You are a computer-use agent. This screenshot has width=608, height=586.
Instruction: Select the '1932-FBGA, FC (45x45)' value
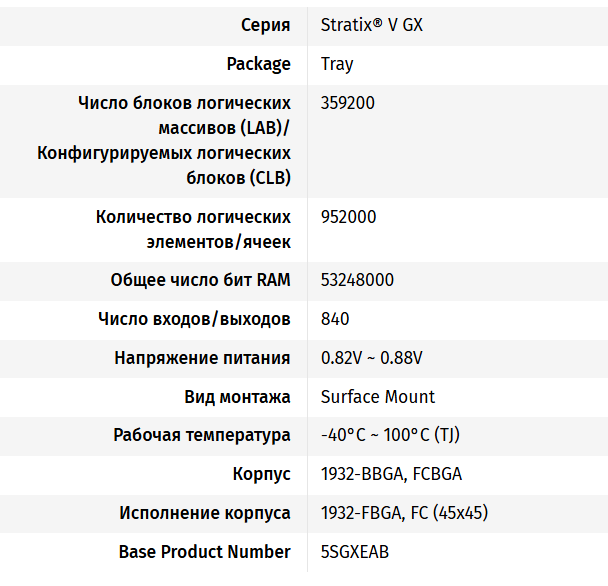404,513
